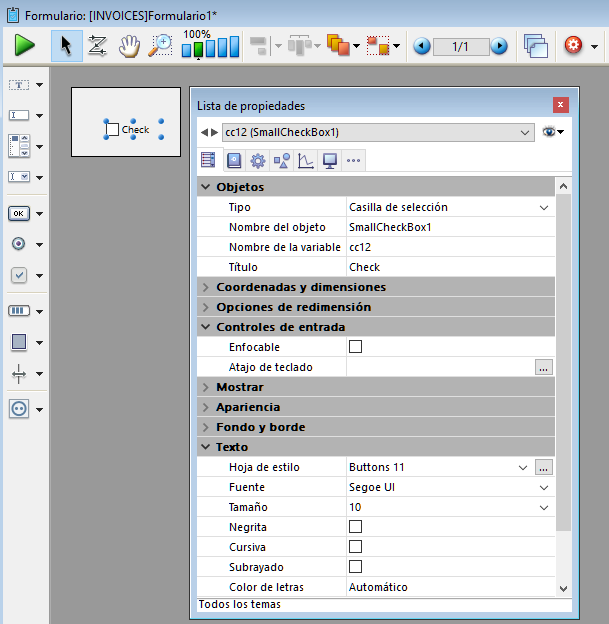Screen dimensions: 609x624
Task: Open the Tipo object type dropdown
Action: [544, 207]
